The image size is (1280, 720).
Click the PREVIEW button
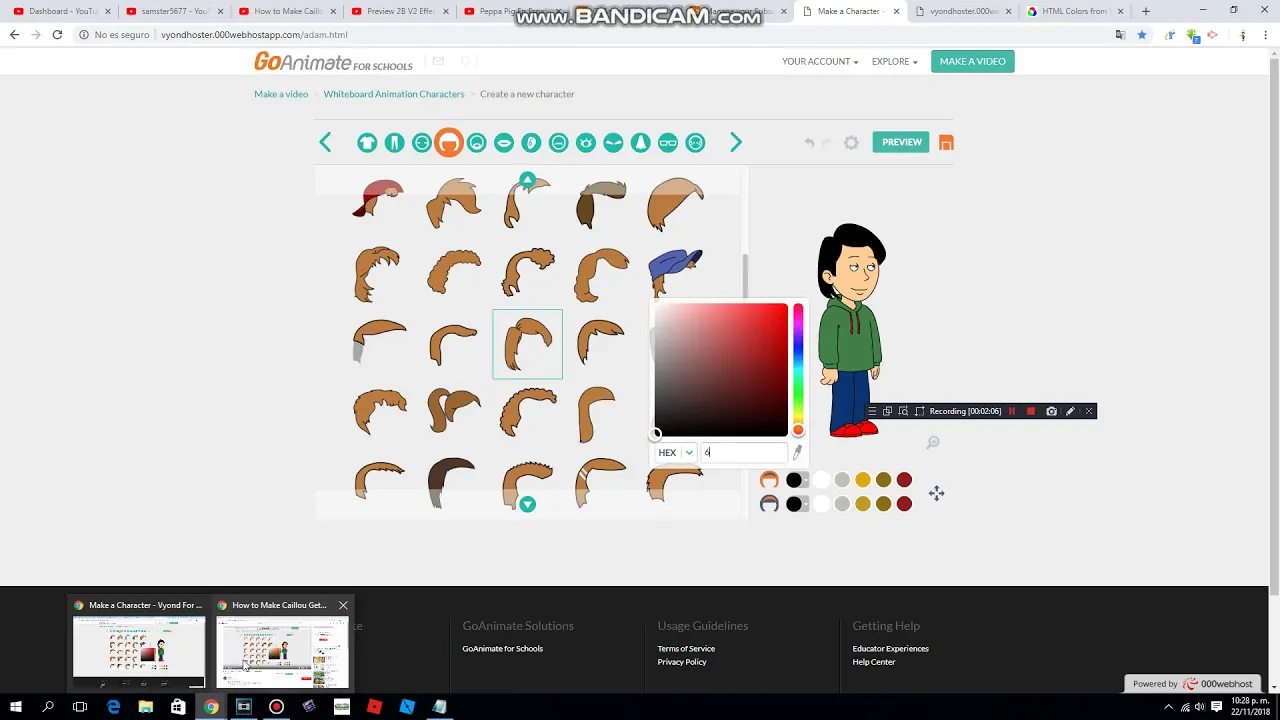[901, 142]
